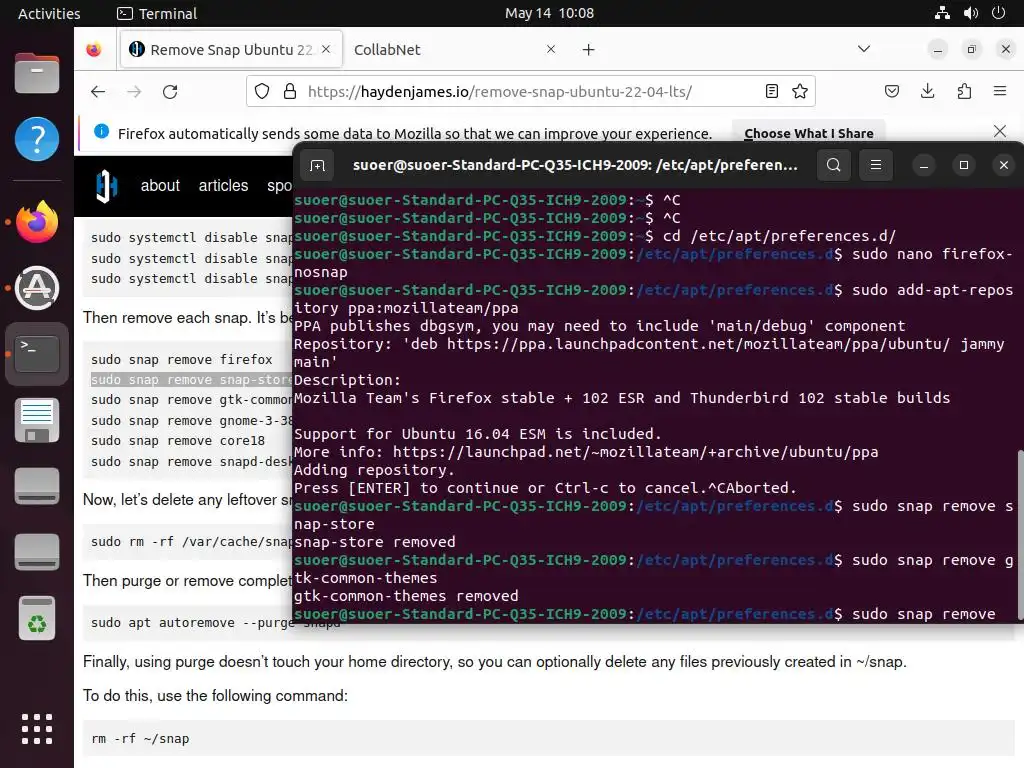The height and width of the screenshot is (768, 1024).
Task: Click the power icon in top bar
Action: pyautogui.click(x=999, y=13)
